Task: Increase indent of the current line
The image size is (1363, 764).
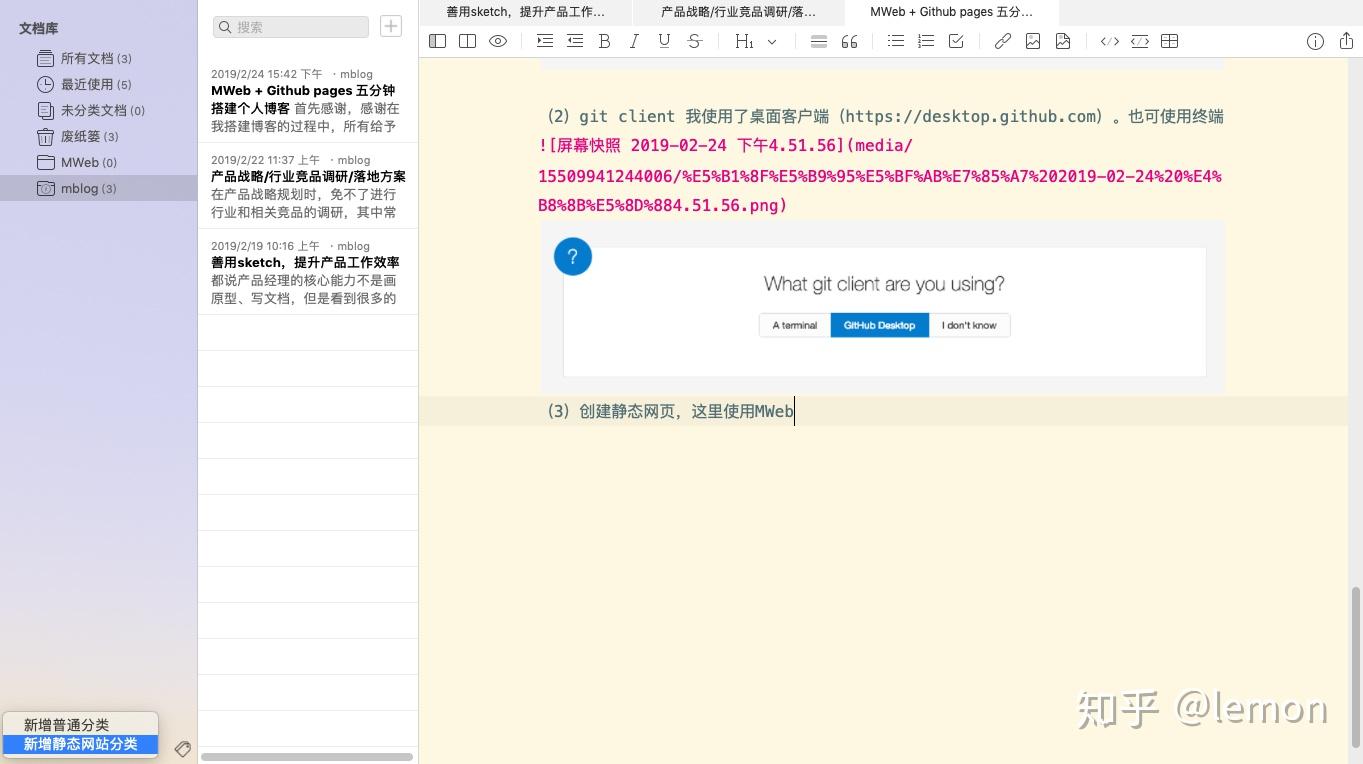Action: coord(545,41)
